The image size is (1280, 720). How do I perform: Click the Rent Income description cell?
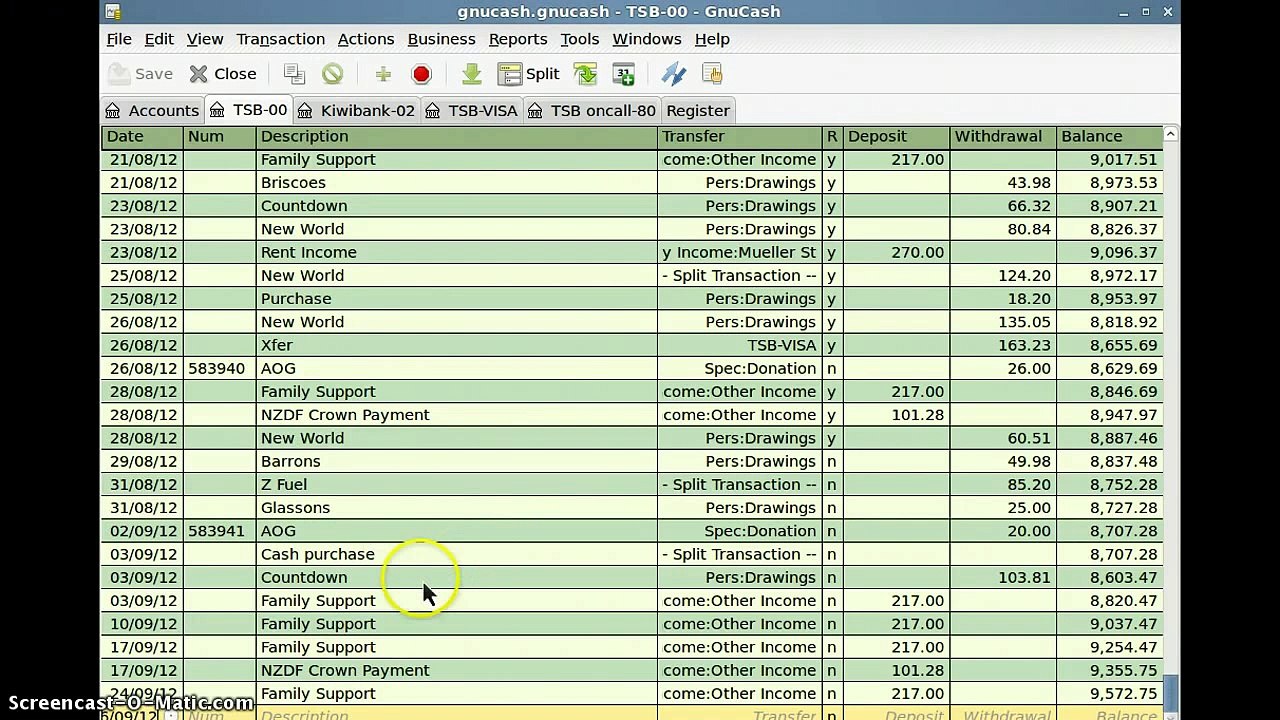(x=457, y=252)
